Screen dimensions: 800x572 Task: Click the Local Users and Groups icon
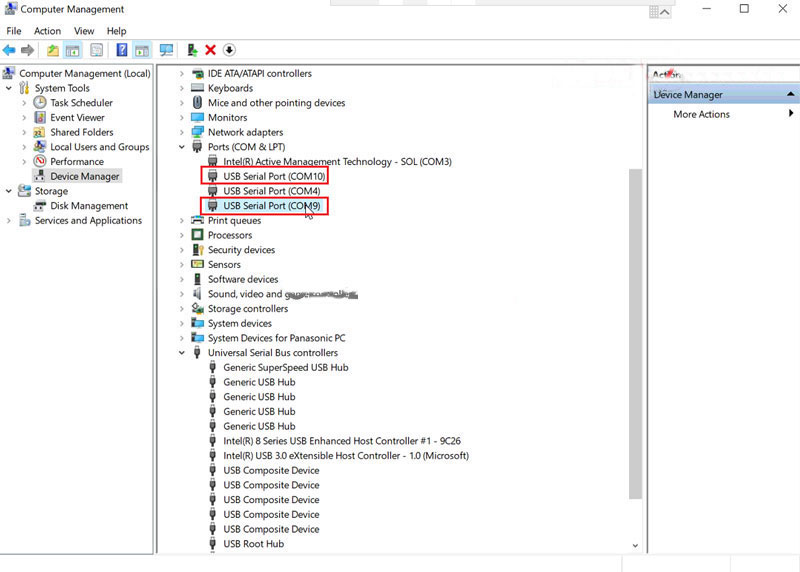click(x=40, y=146)
